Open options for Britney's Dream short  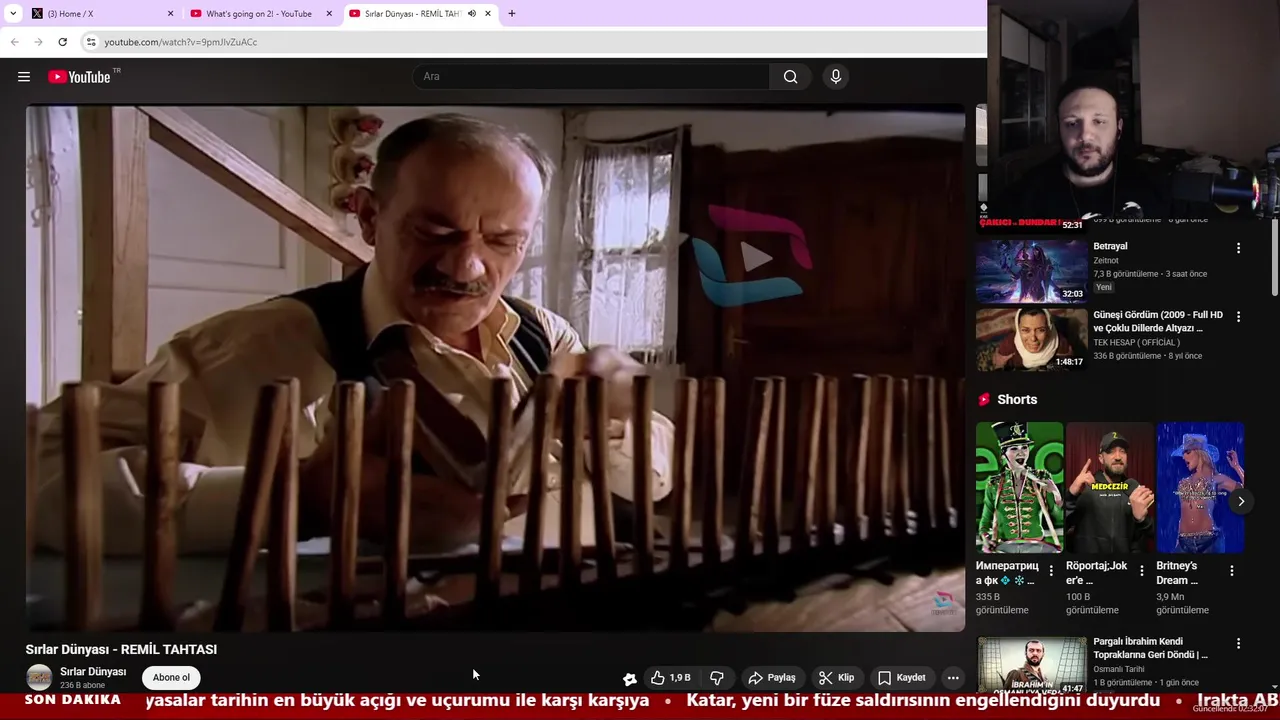(x=1232, y=571)
